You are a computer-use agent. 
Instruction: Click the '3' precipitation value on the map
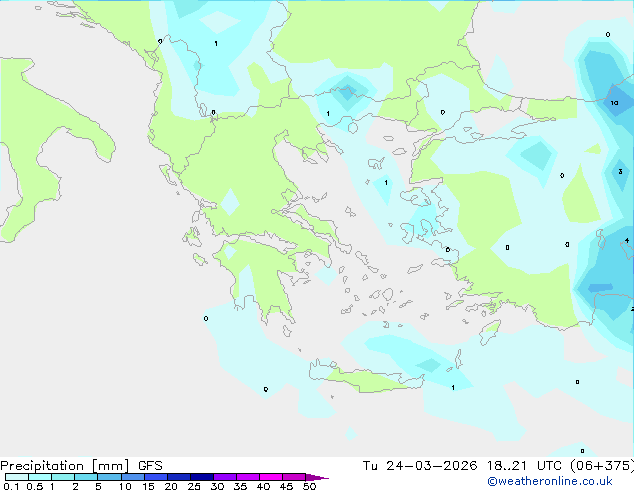[x=620, y=171]
